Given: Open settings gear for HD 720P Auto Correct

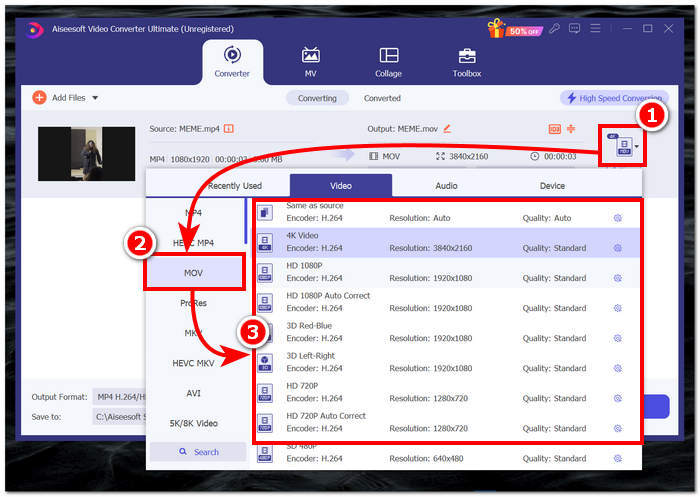Looking at the screenshot, I should pyautogui.click(x=618, y=428).
